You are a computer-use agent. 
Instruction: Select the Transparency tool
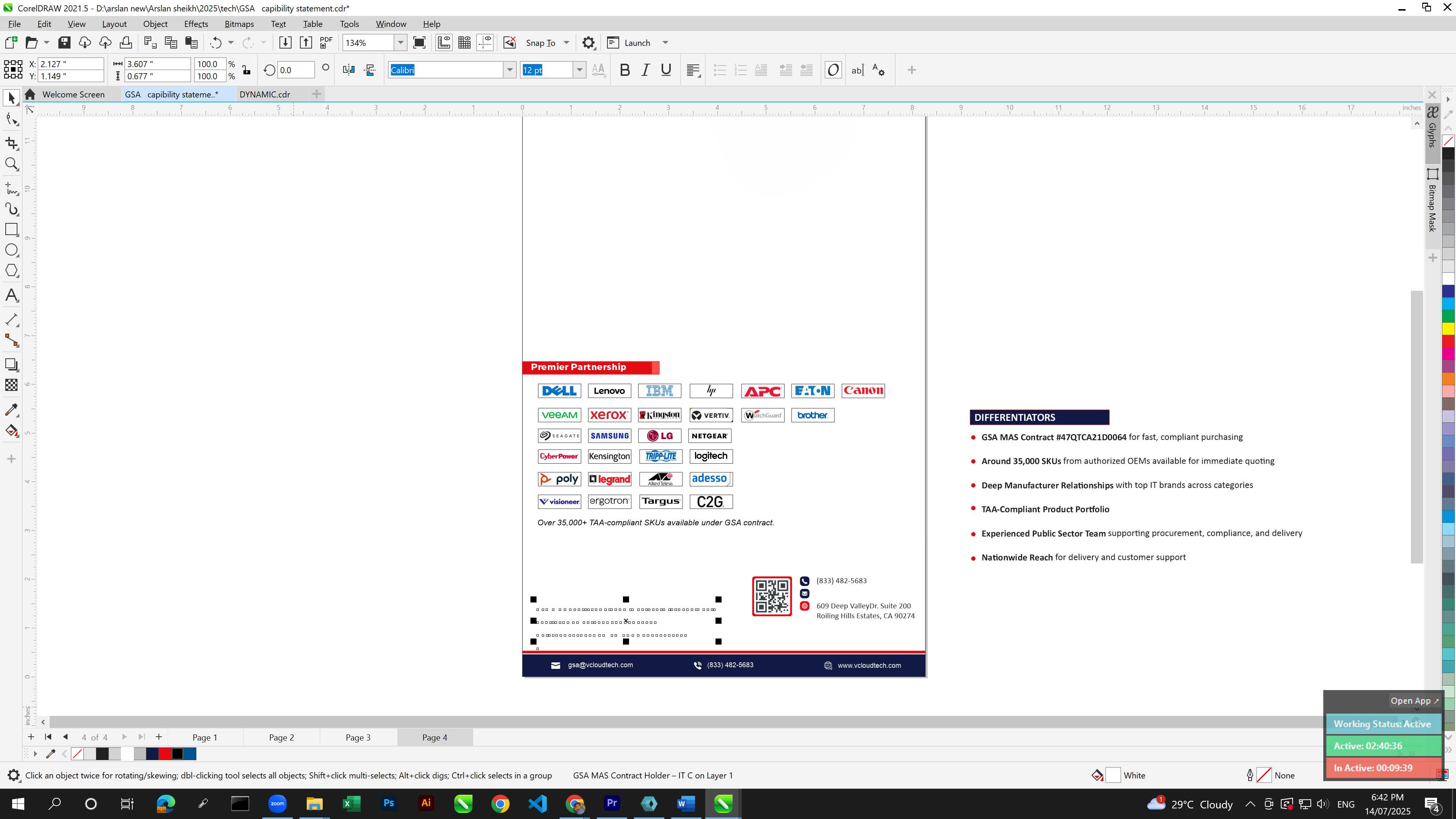(x=11, y=385)
